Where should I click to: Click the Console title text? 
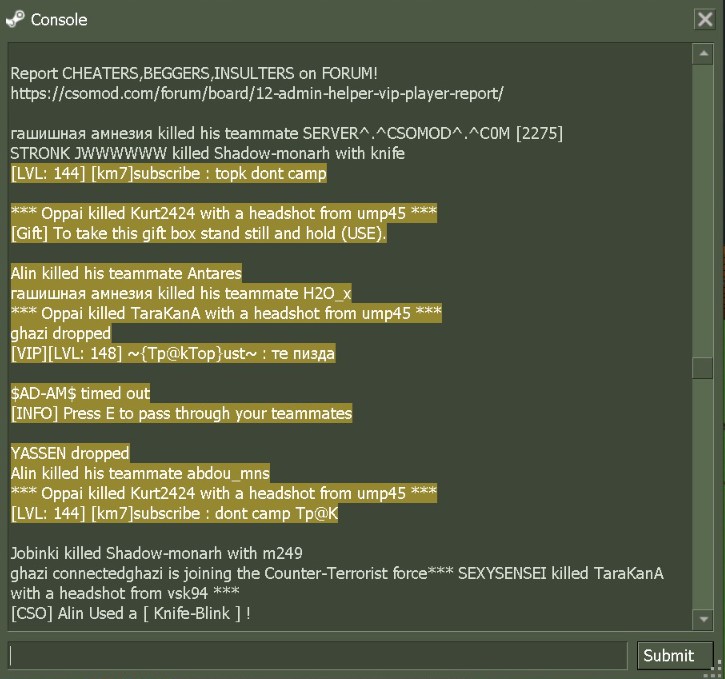[x=59, y=19]
